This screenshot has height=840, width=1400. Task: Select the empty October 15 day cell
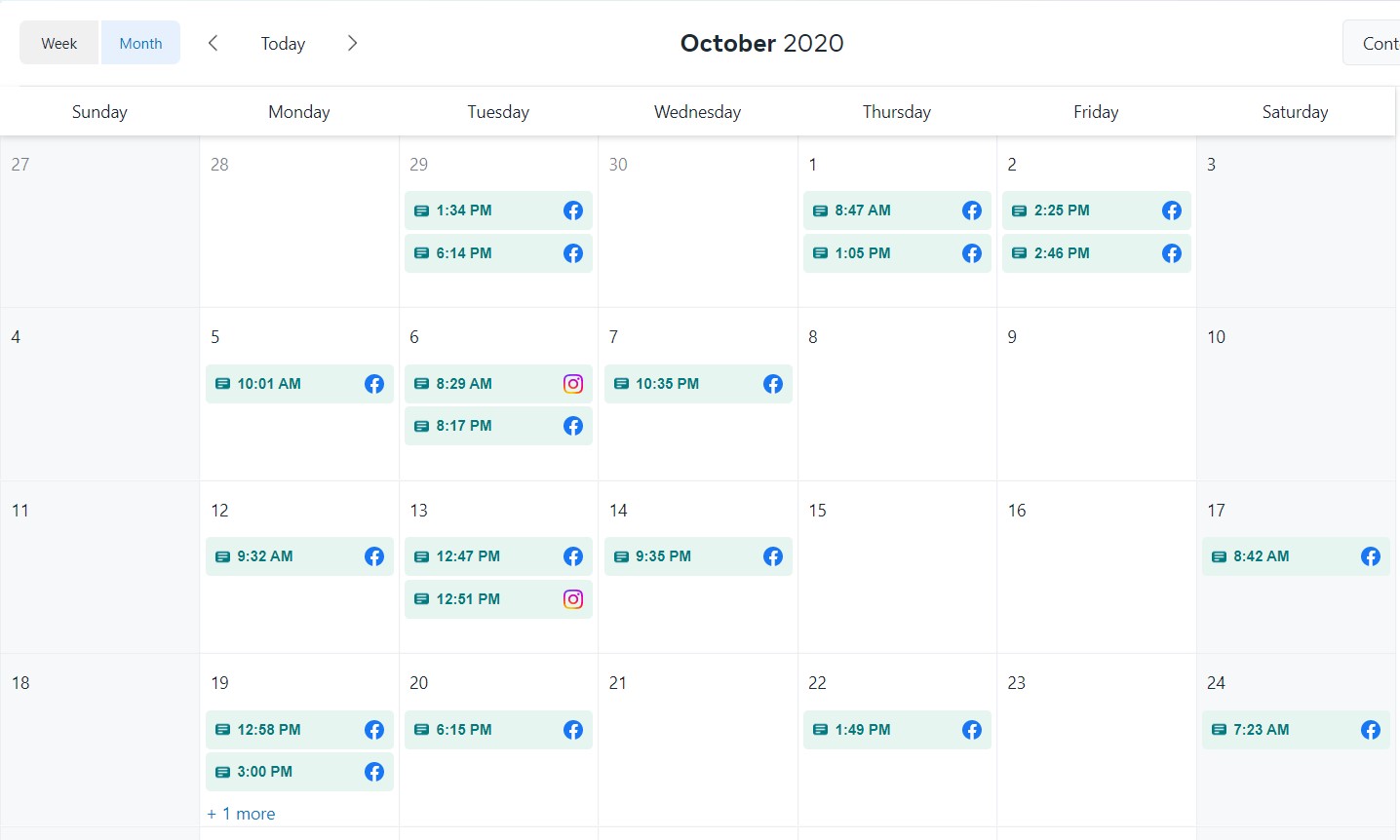[x=897, y=585]
